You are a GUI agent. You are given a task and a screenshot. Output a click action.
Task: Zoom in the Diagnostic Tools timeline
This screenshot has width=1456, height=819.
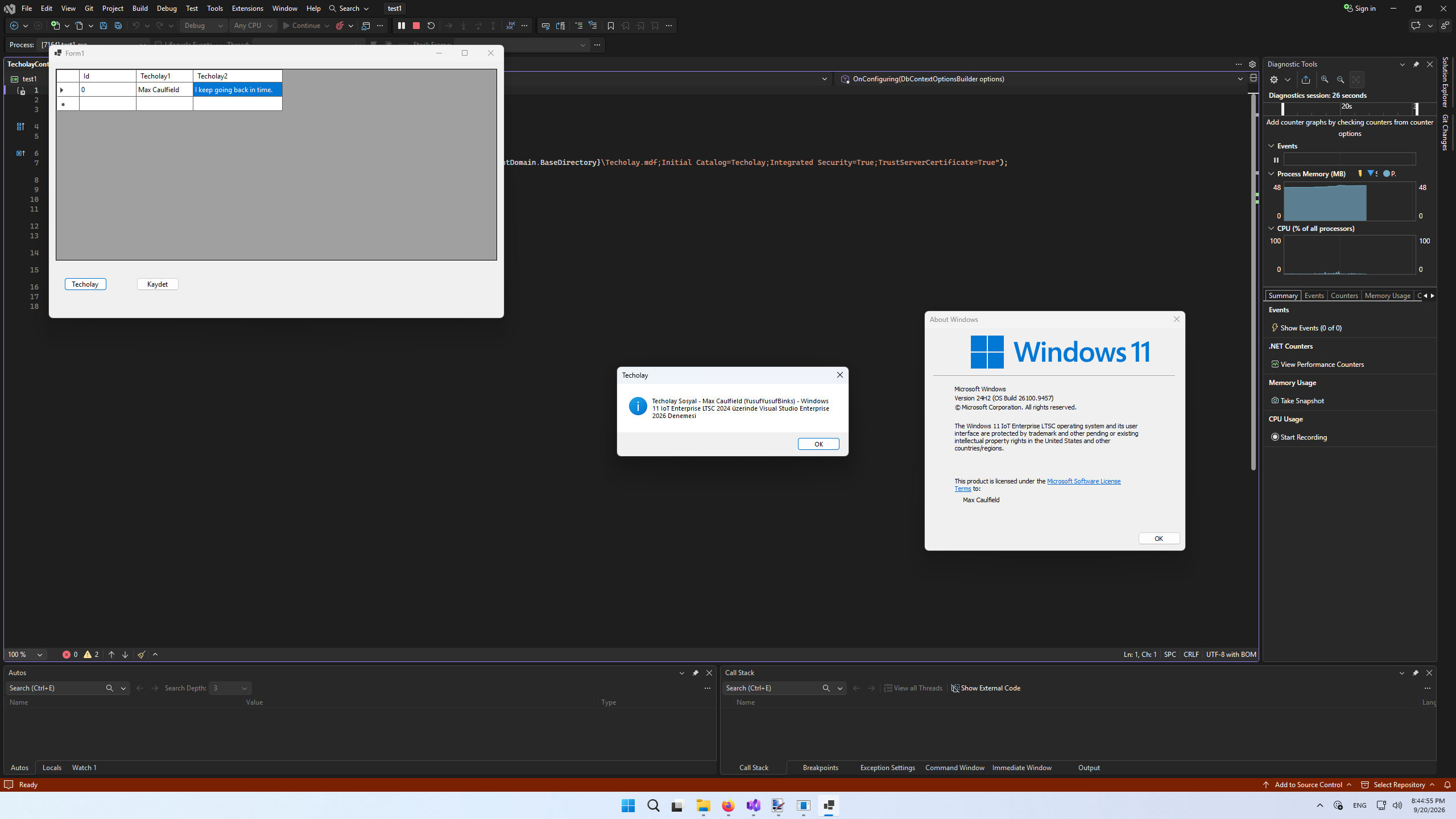click(1325, 80)
